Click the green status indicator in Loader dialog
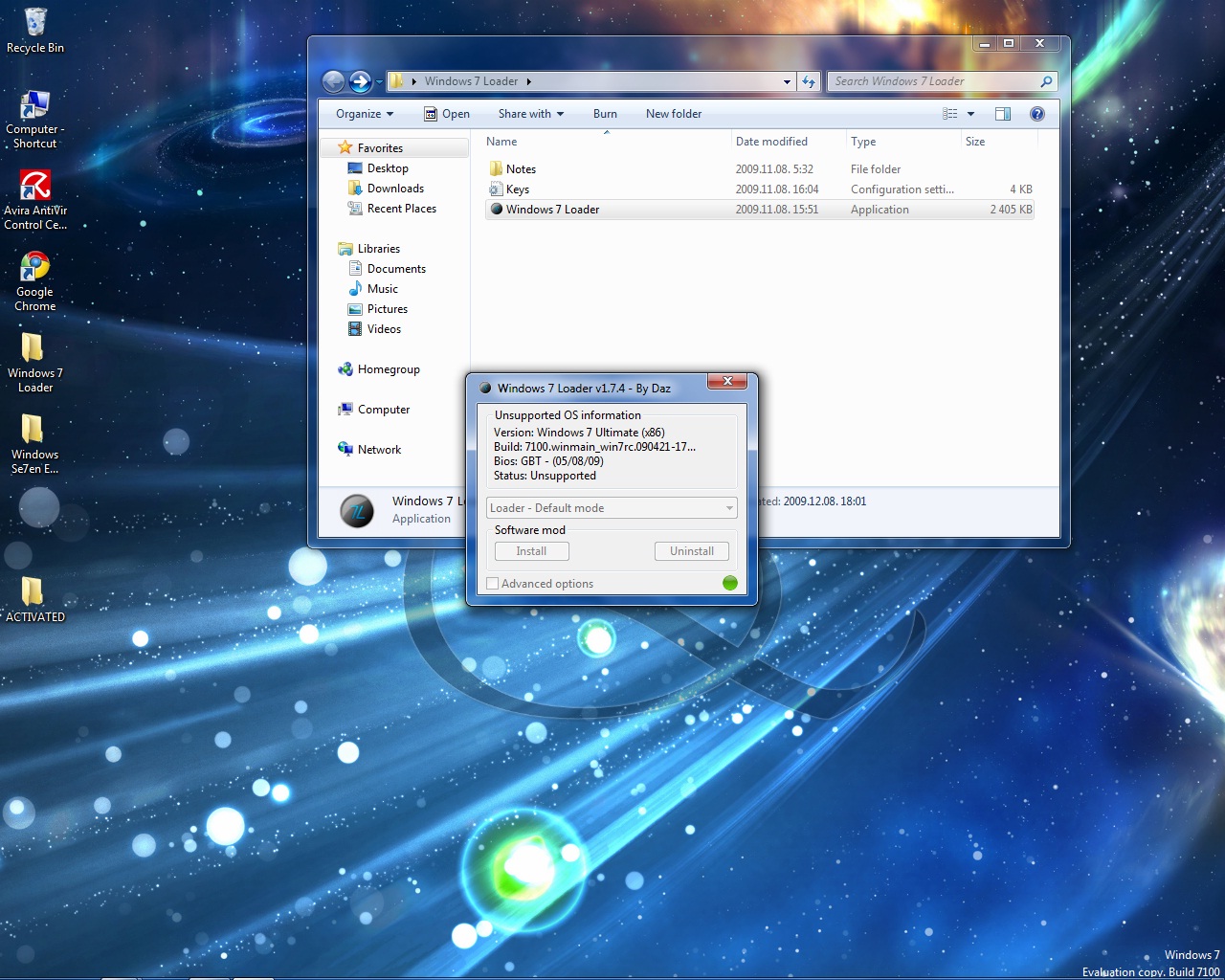The image size is (1225, 980). [730, 583]
